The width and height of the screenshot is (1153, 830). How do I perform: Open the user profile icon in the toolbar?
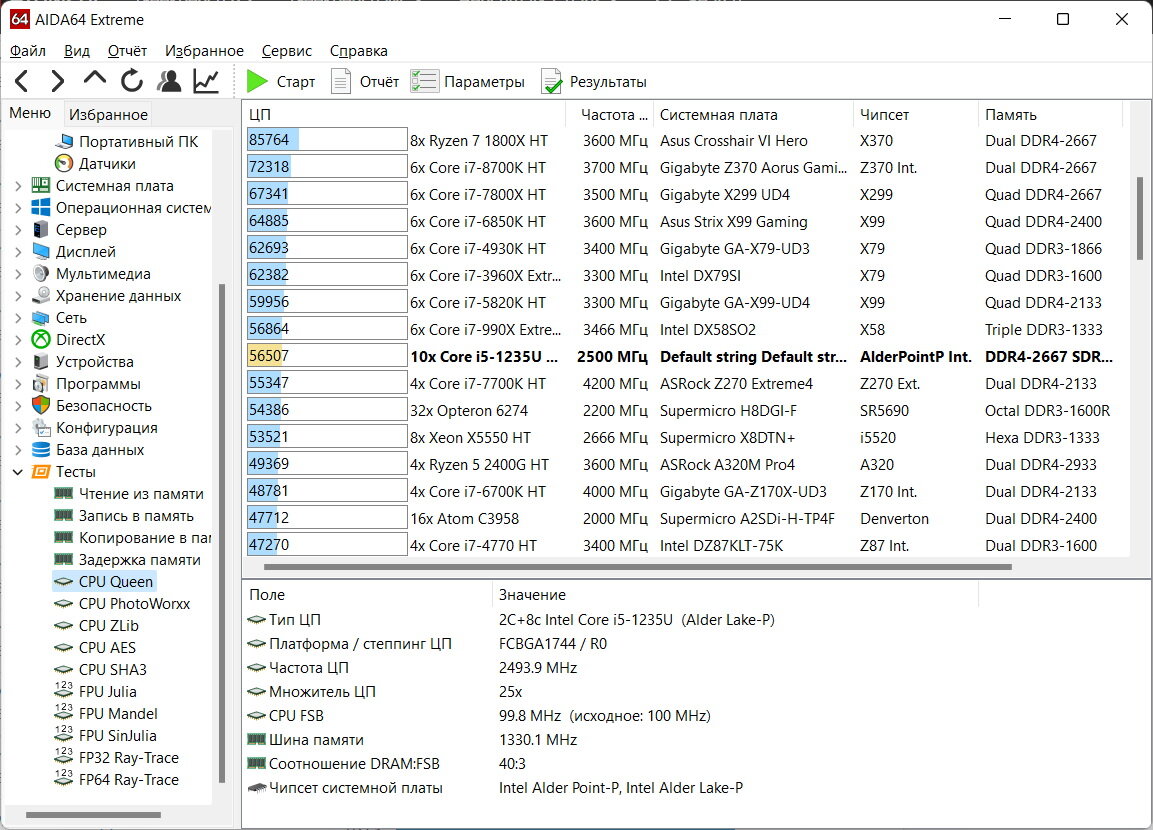[x=169, y=81]
